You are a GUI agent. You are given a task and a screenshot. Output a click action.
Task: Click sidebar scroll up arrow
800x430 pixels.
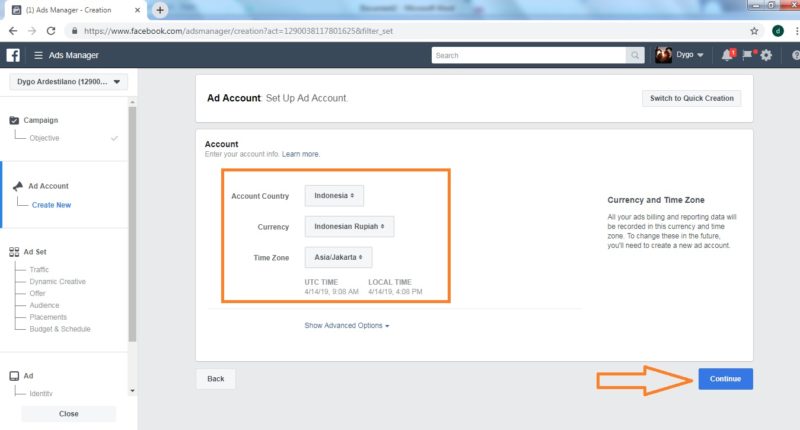(x=132, y=102)
